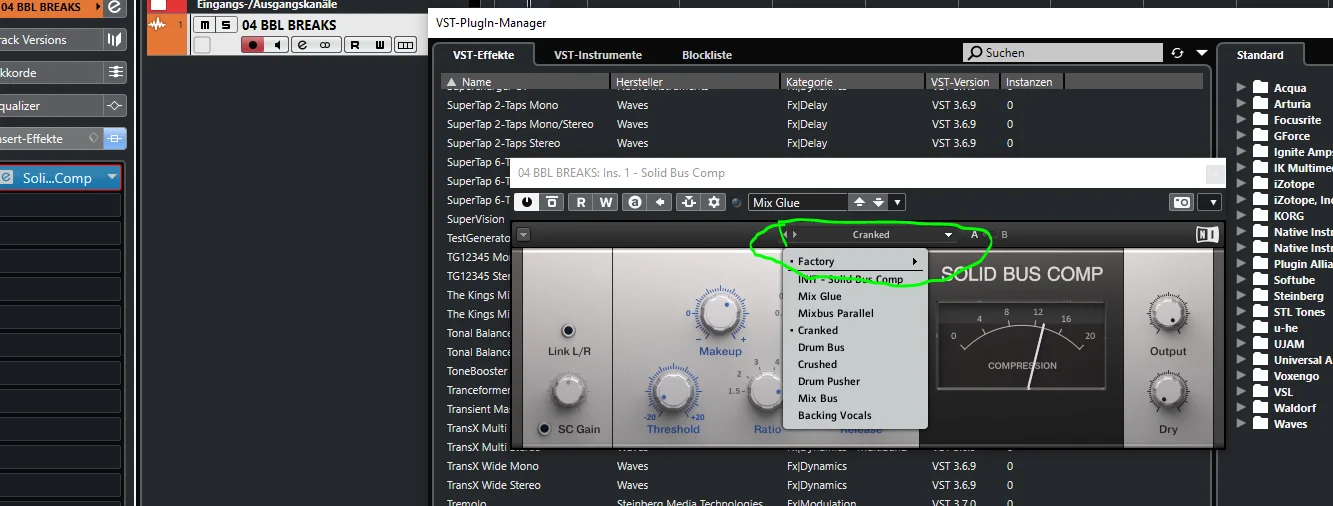The width and height of the screenshot is (1333, 506).
Task: Click the bypass icon next to the power button
Action: click(551, 202)
